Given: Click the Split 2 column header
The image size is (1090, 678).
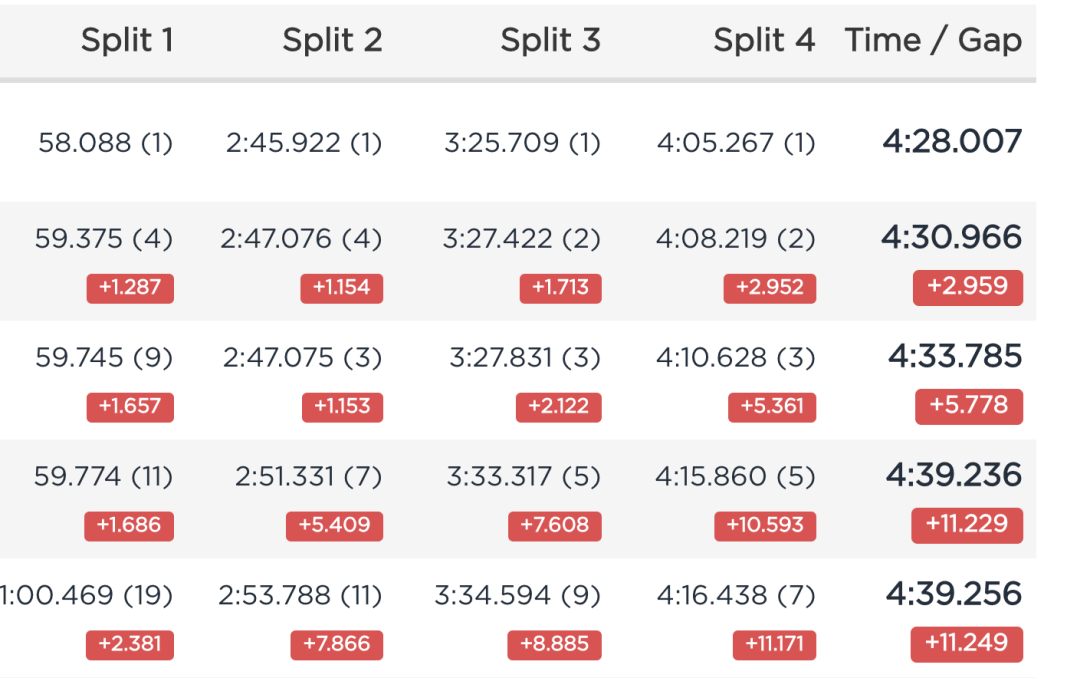Looking at the screenshot, I should [x=332, y=40].
